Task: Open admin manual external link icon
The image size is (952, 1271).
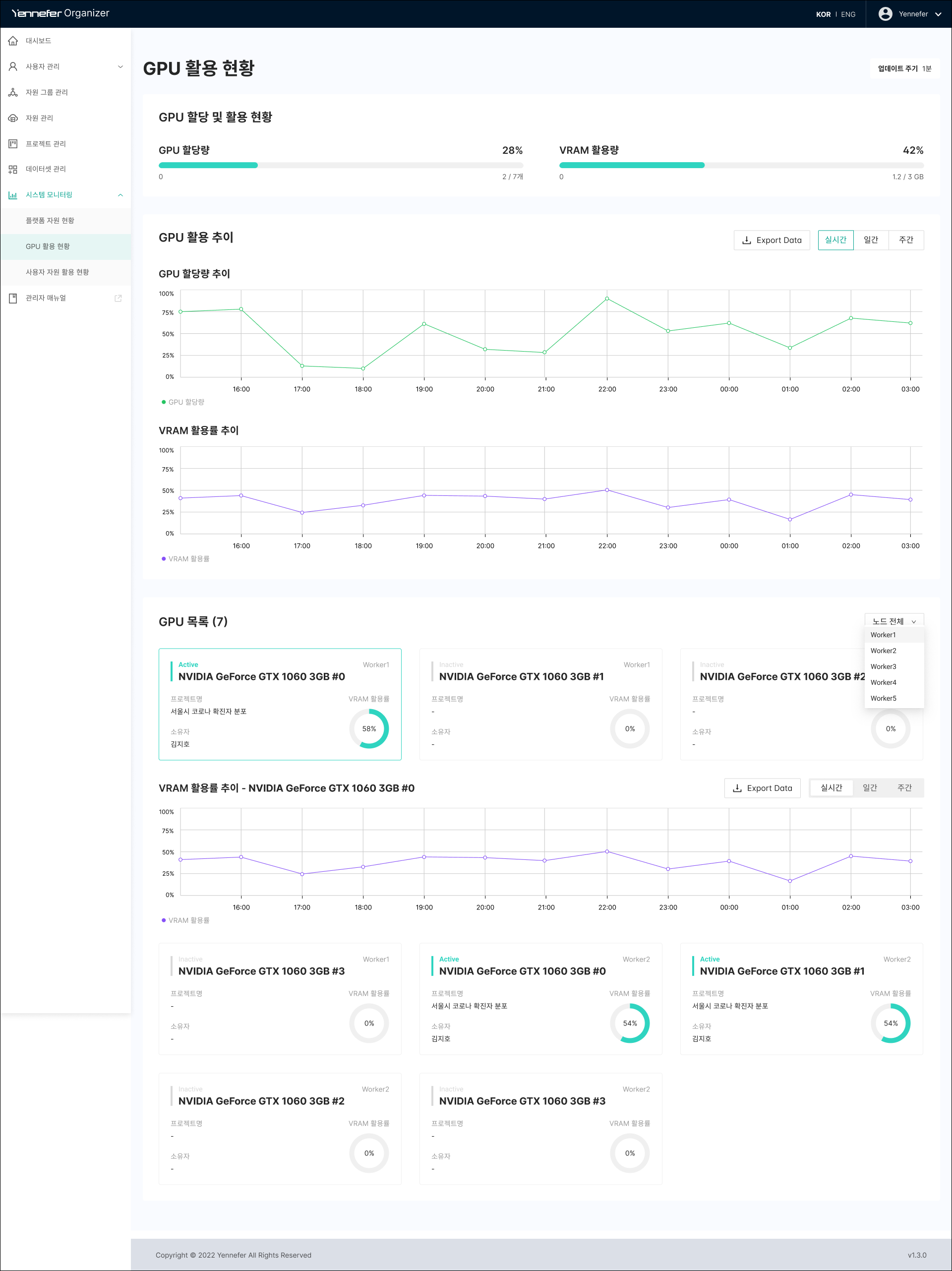Action: [x=118, y=298]
